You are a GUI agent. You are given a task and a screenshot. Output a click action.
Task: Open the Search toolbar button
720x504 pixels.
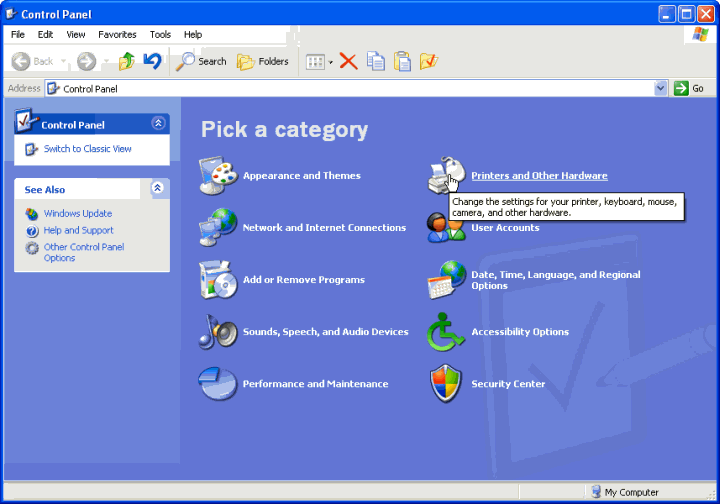pyautogui.click(x=202, y=61)
